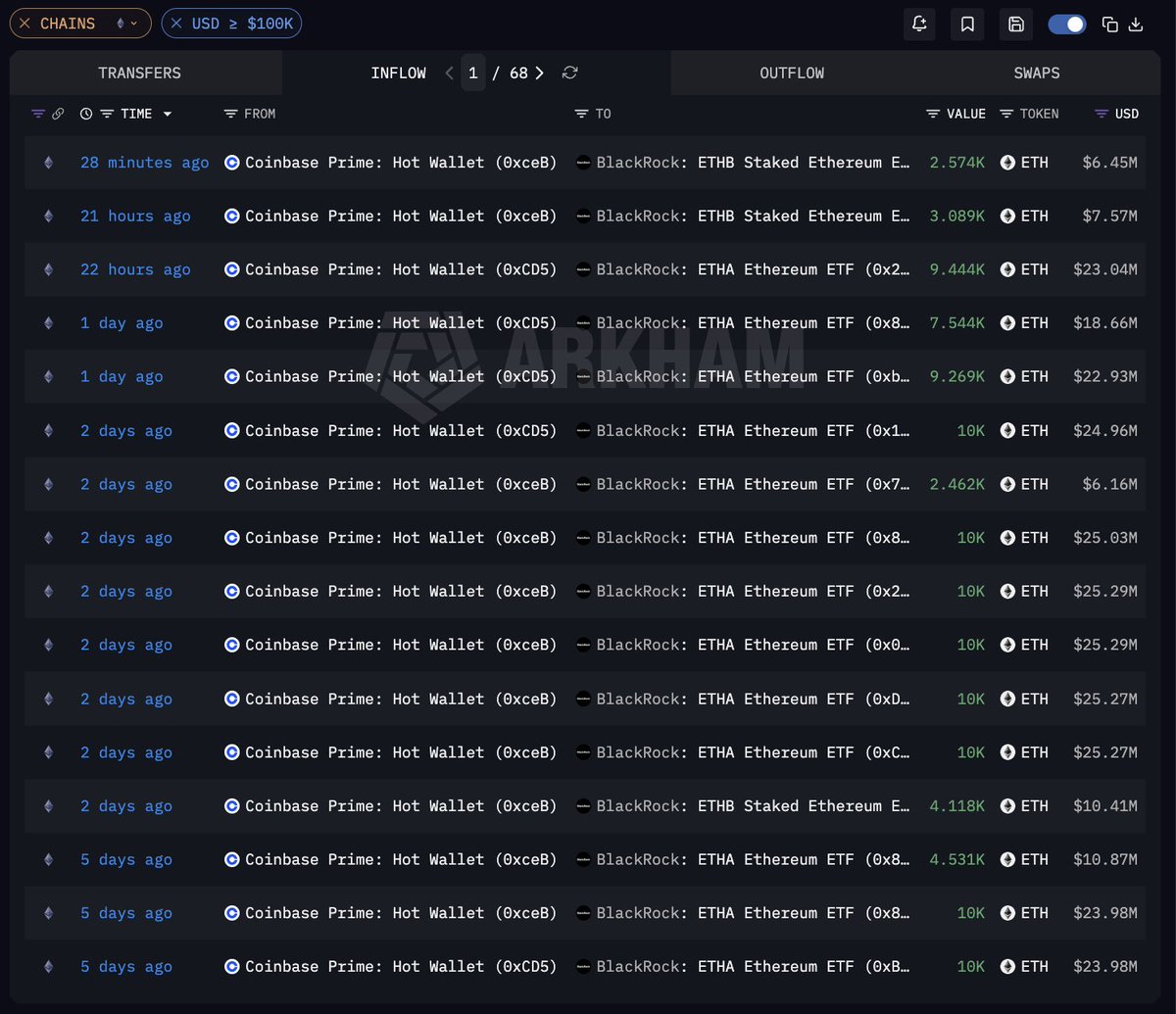The image size is (1176, 1014).
Task: Open the USD ≥ $100K filter
Action: pyautogui.click(x=243, y=24)
